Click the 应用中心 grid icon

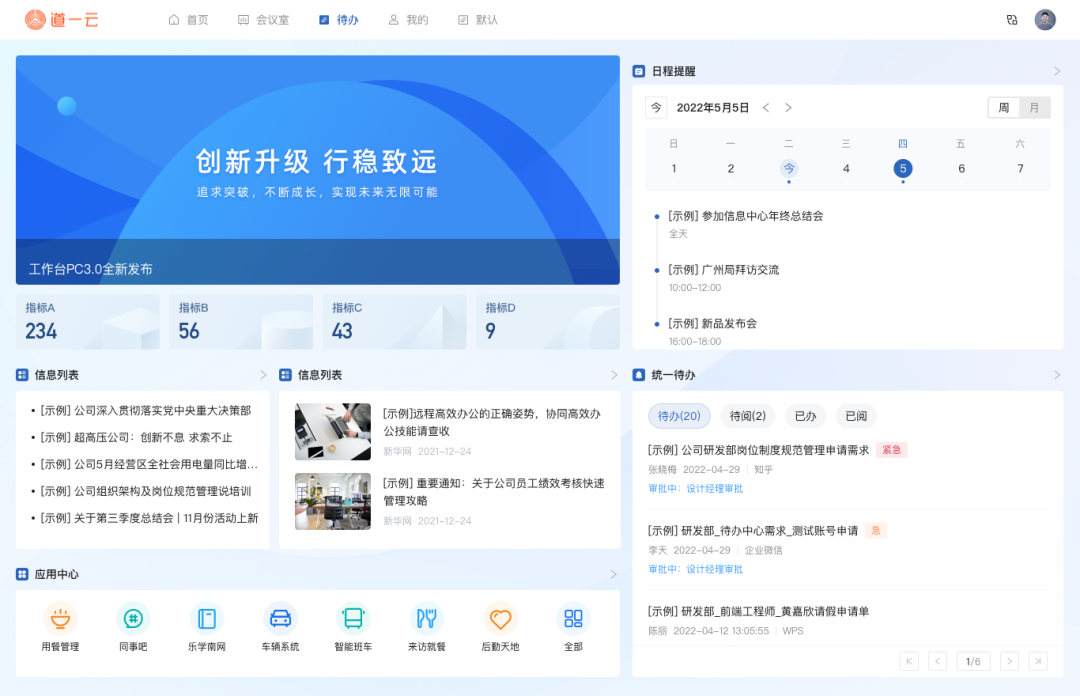point(22,574)
